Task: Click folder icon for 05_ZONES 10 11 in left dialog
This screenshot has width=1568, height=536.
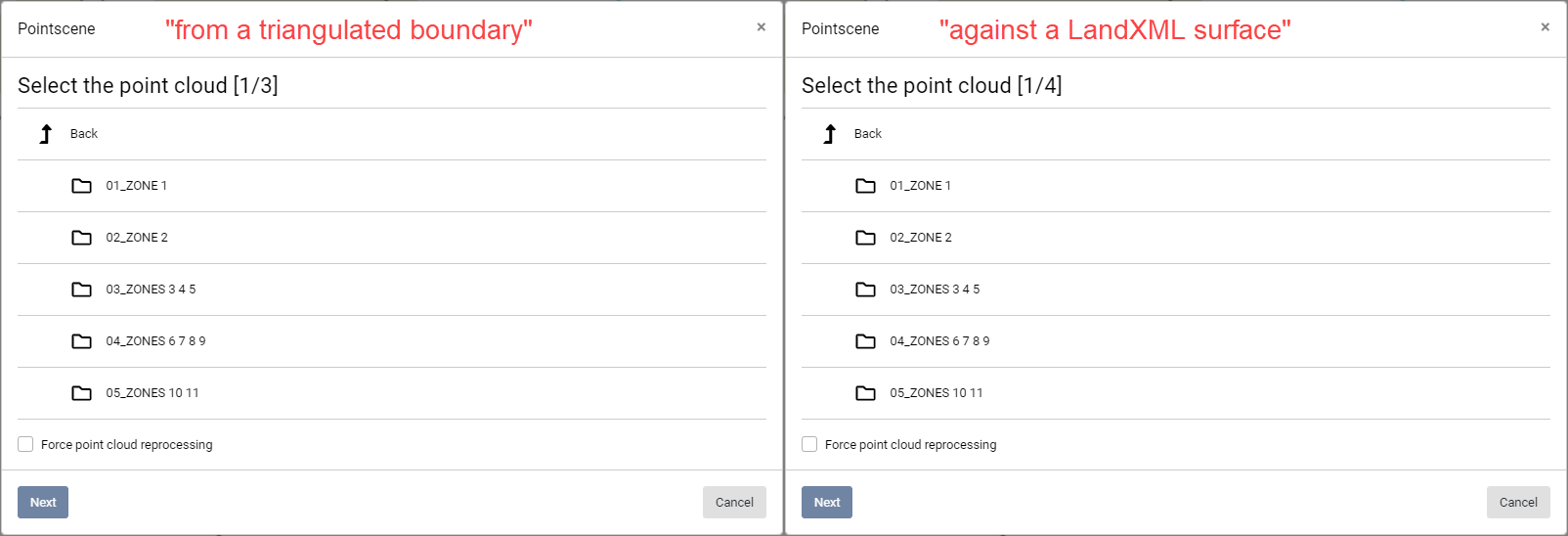Action: pyautogui.click(x=82, y=393)
